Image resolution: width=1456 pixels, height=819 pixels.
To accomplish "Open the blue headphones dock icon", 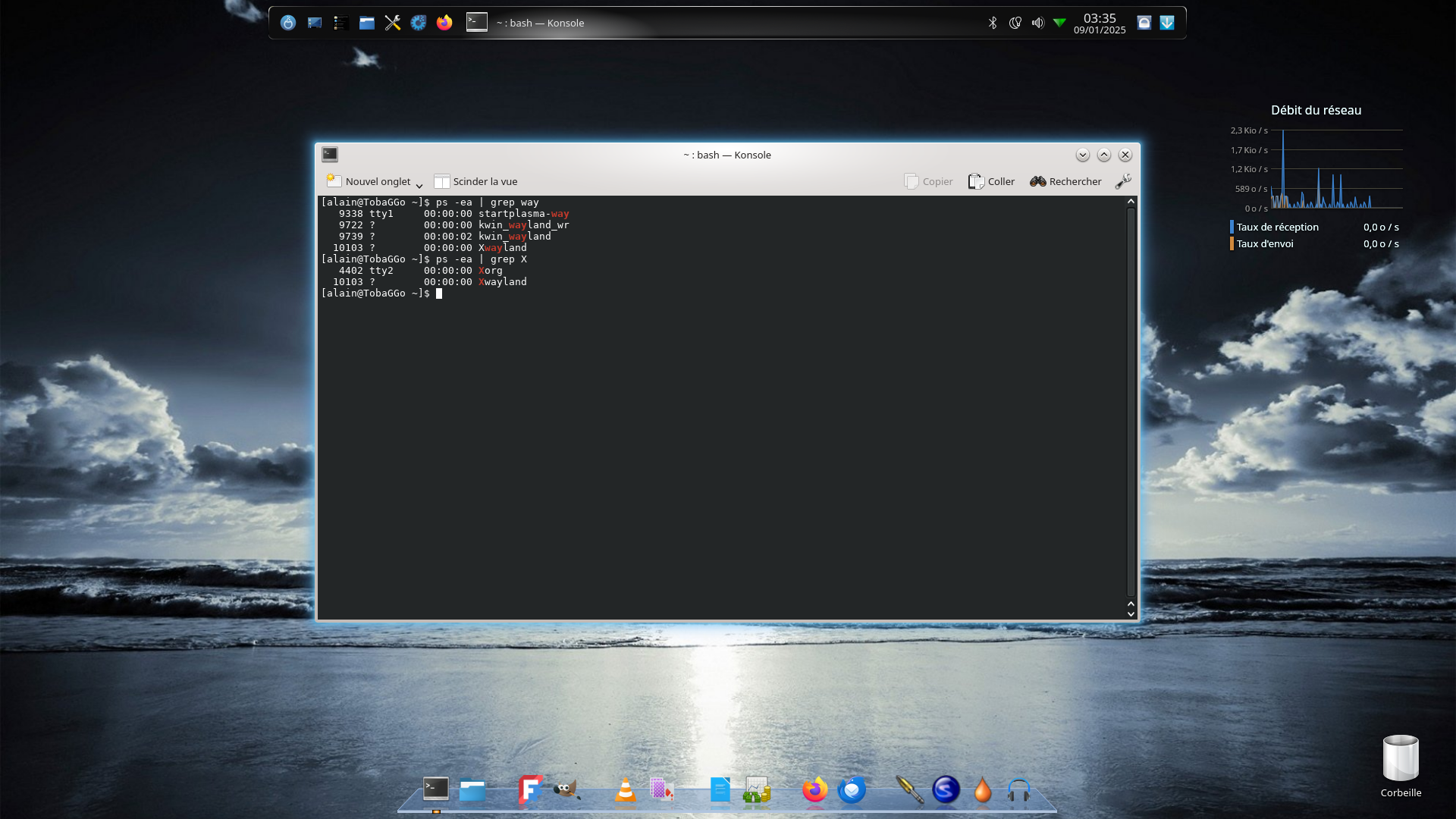I will (x=1018, y=789).
